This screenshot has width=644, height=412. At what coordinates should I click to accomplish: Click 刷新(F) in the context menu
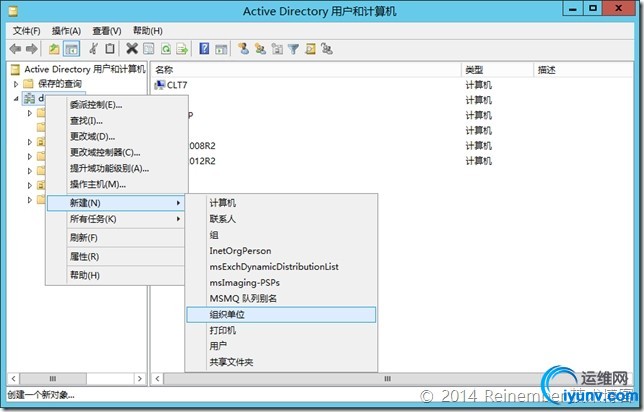click(x=116, y=238)
